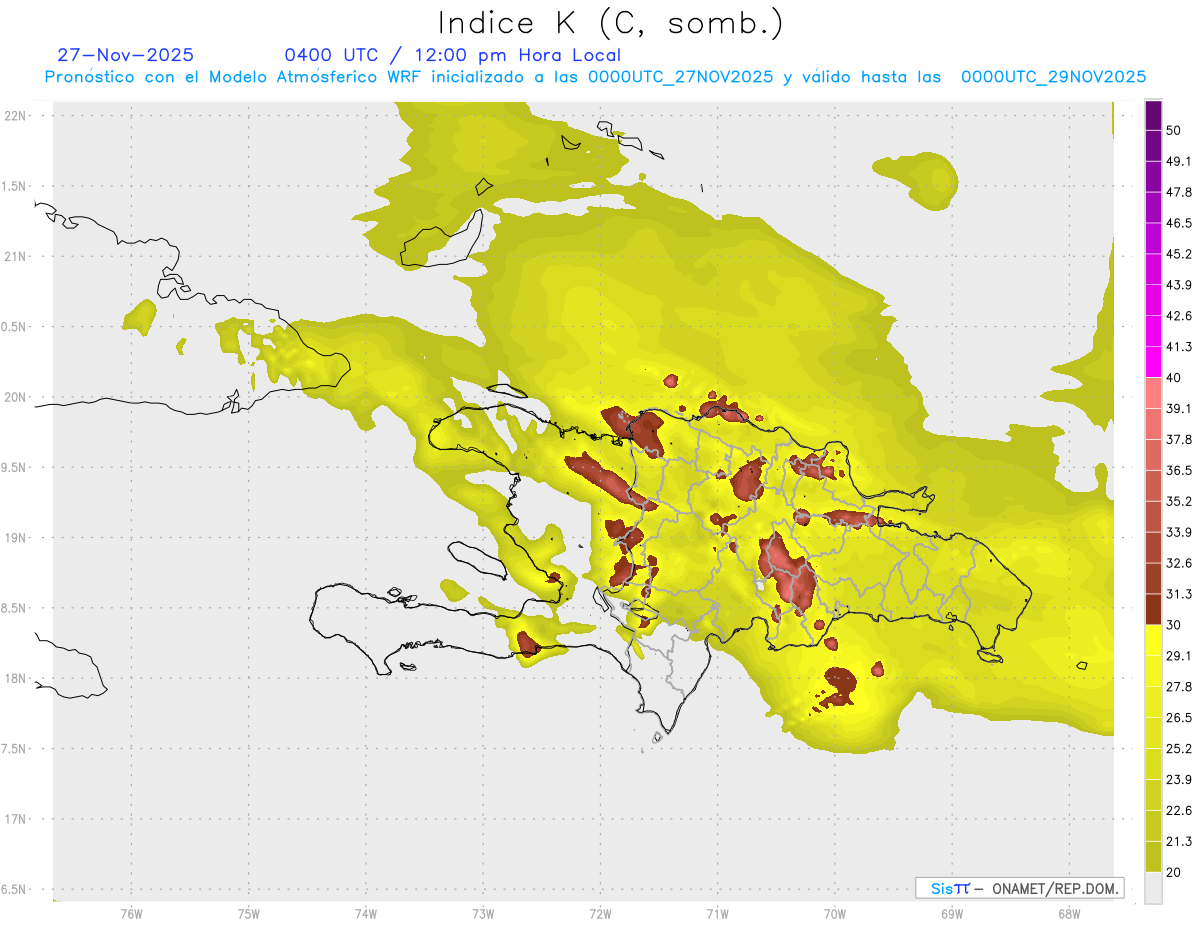Screen dimensions: 1200x927
Task: Click the dark brown segment between 30 and 31.3
Action: (1154, 609)
